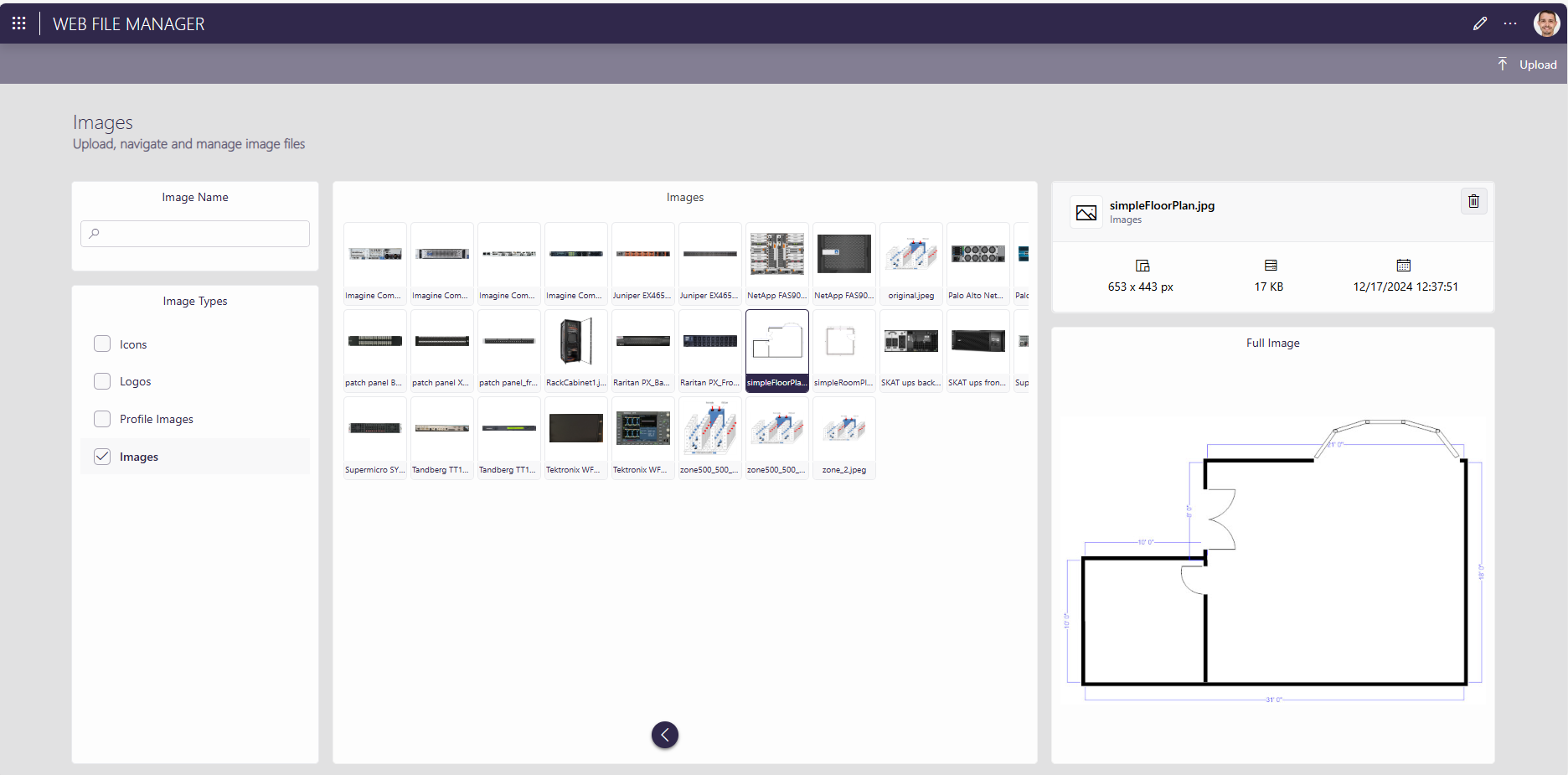1568x775 pixels.
Task: Click the image preview icon beside simpleFloorPlan.jpg
Action: [x=1086, y=212]
